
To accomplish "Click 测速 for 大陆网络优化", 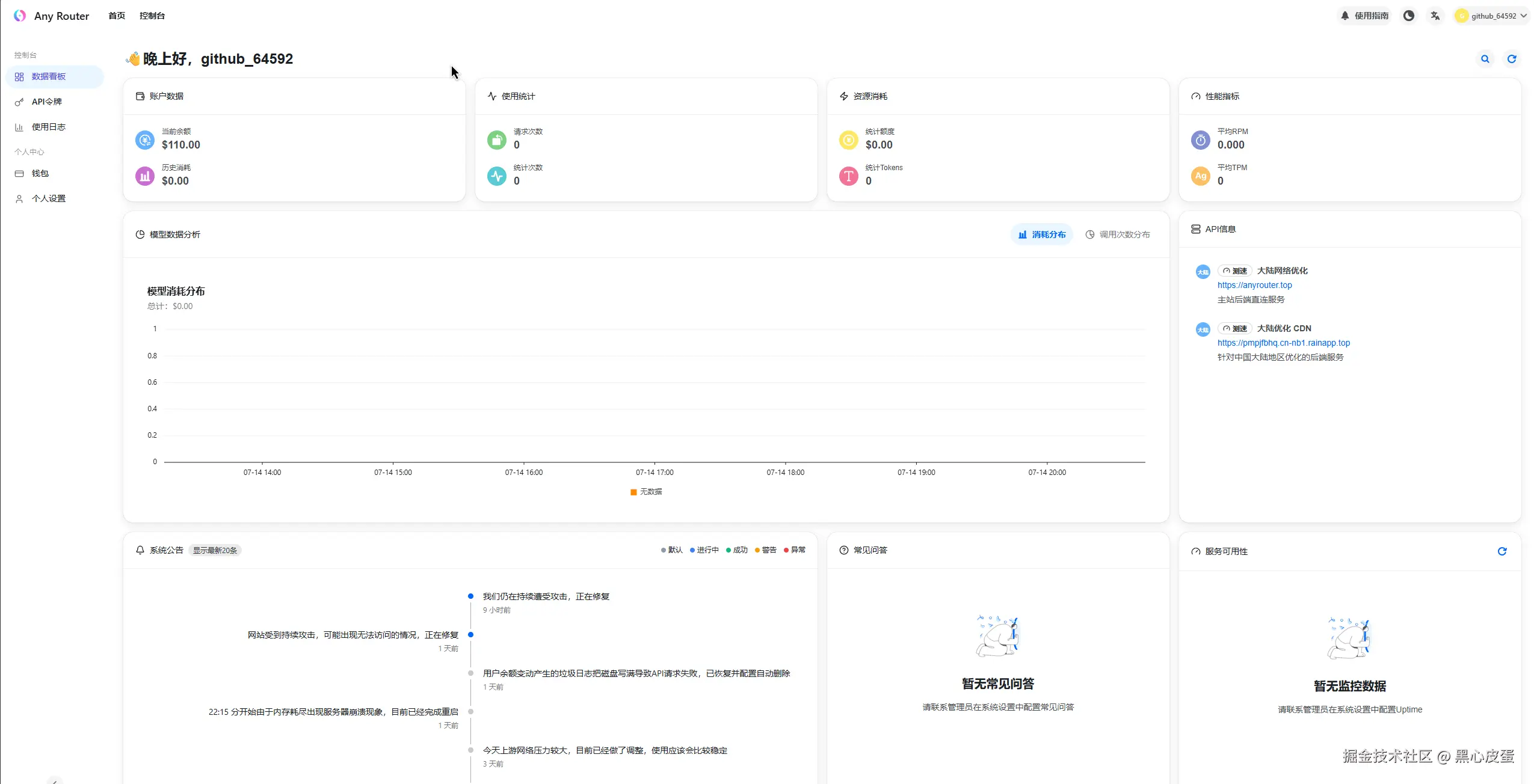I will click(1235, 271).
